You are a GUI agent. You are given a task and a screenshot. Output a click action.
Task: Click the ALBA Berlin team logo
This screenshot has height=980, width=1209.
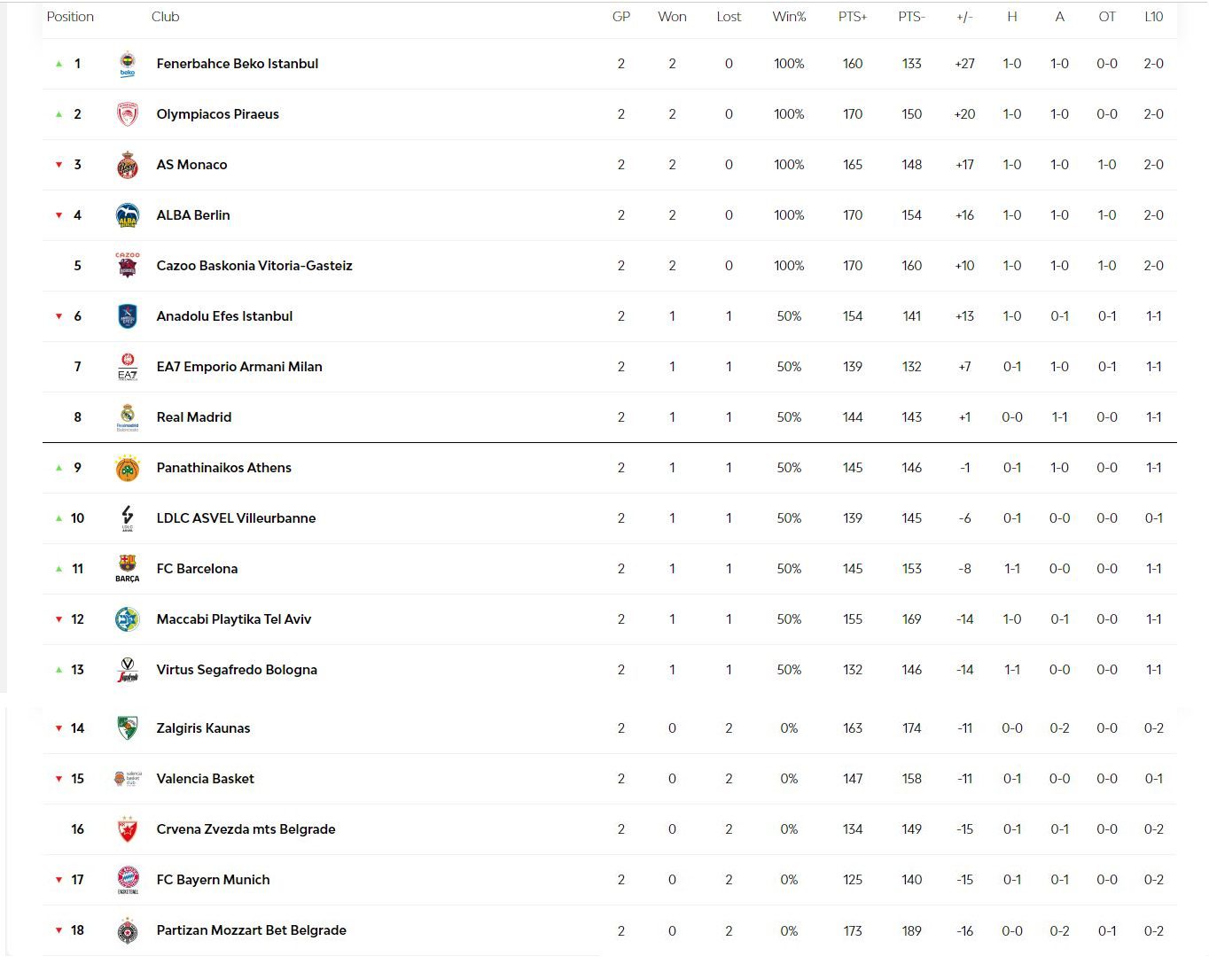coord(128,215)
